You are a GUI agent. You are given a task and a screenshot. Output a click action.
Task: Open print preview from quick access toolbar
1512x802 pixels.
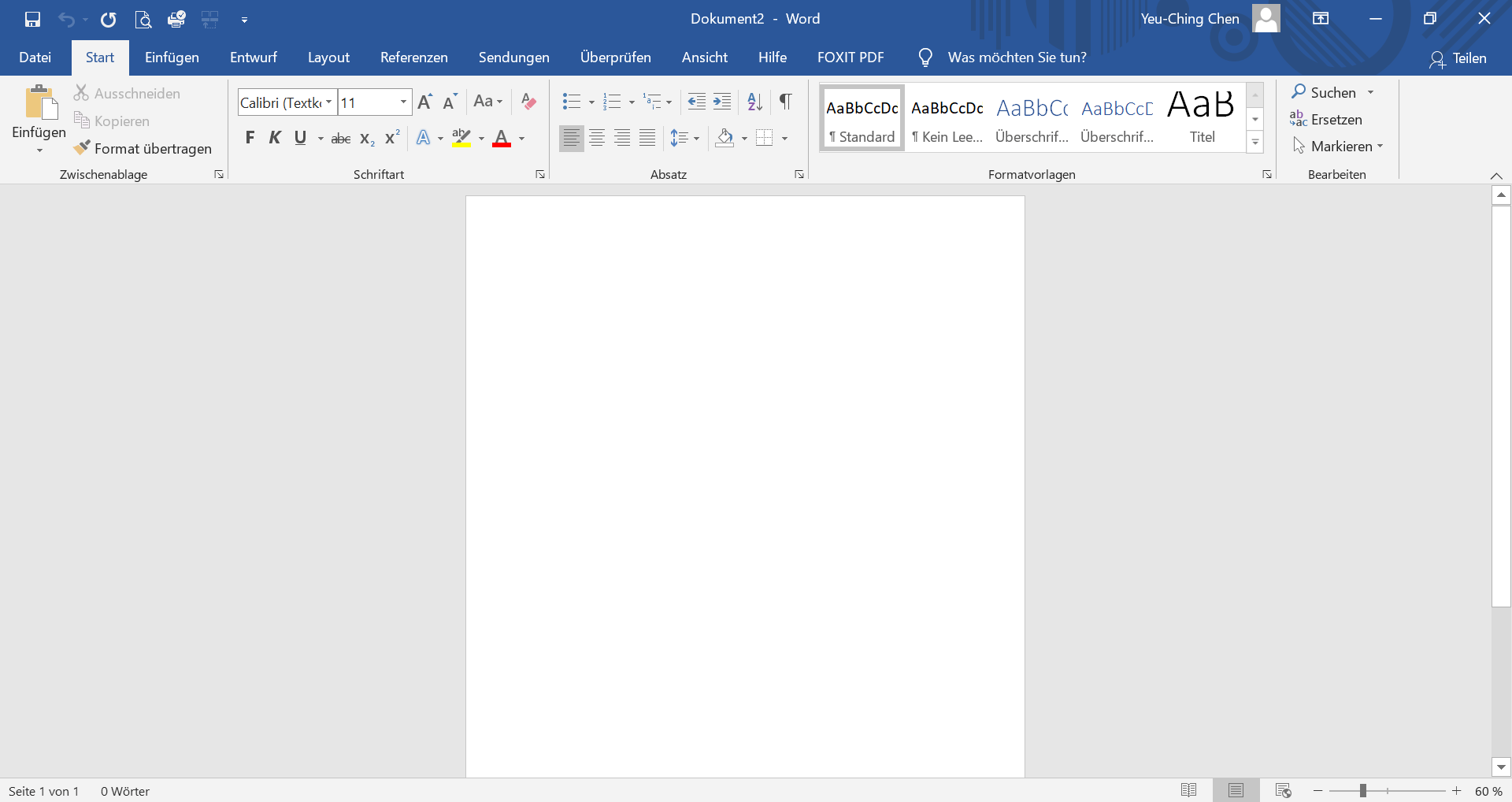point(143,20)
